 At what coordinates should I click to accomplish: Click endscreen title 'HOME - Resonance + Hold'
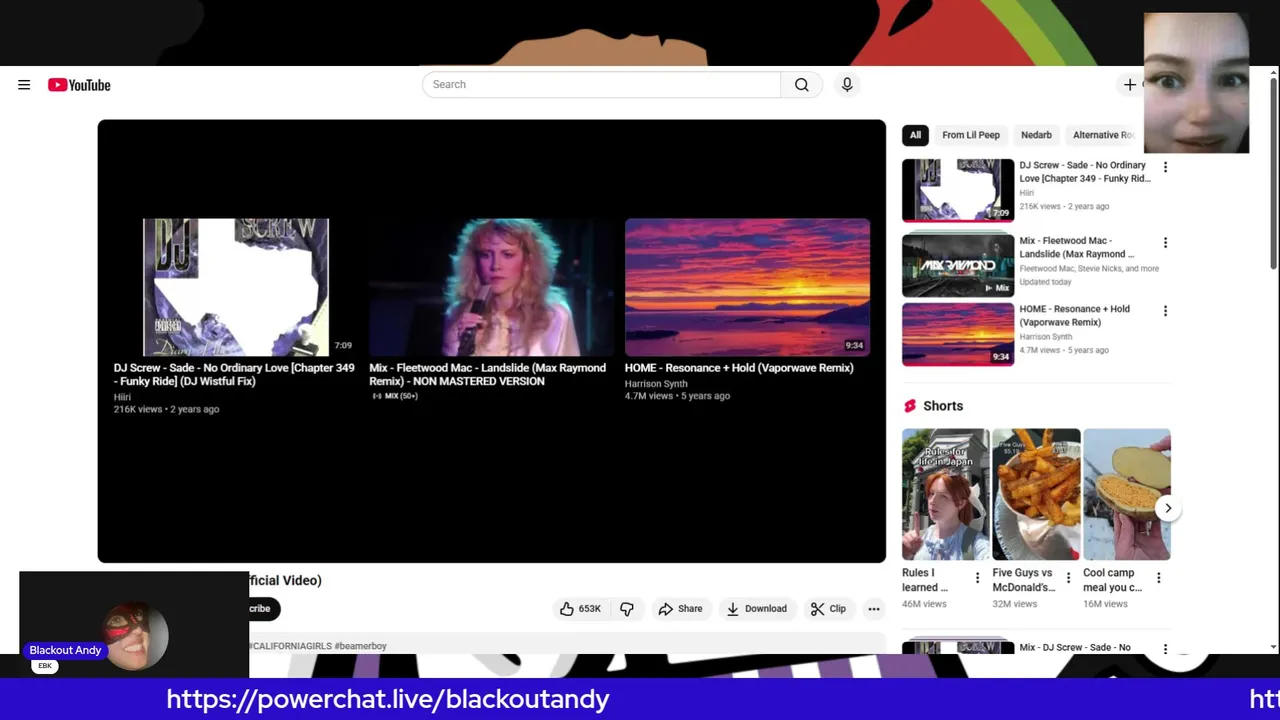pos(739,368)
